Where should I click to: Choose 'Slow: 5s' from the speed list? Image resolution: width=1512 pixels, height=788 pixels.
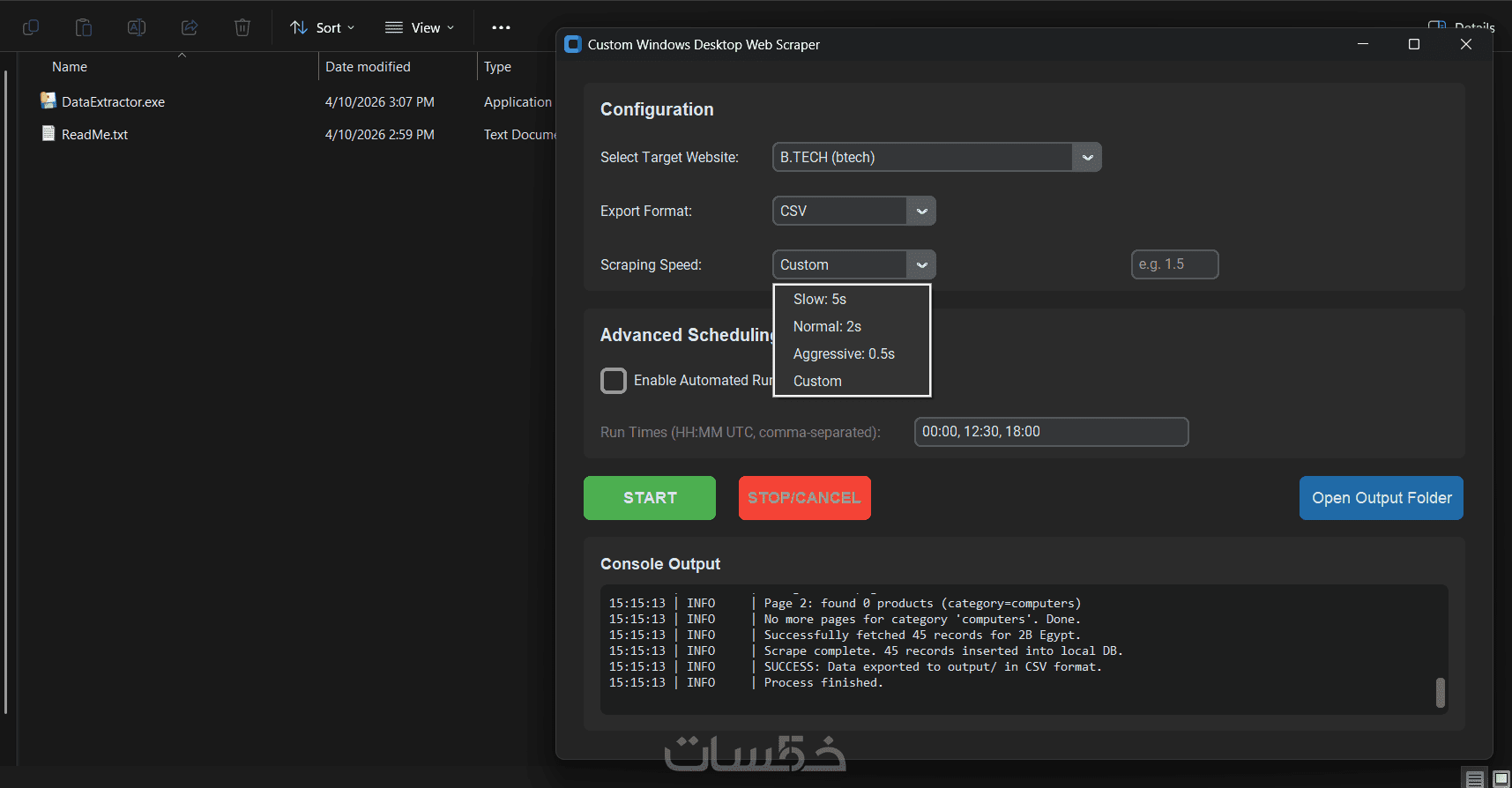[852, 300]
